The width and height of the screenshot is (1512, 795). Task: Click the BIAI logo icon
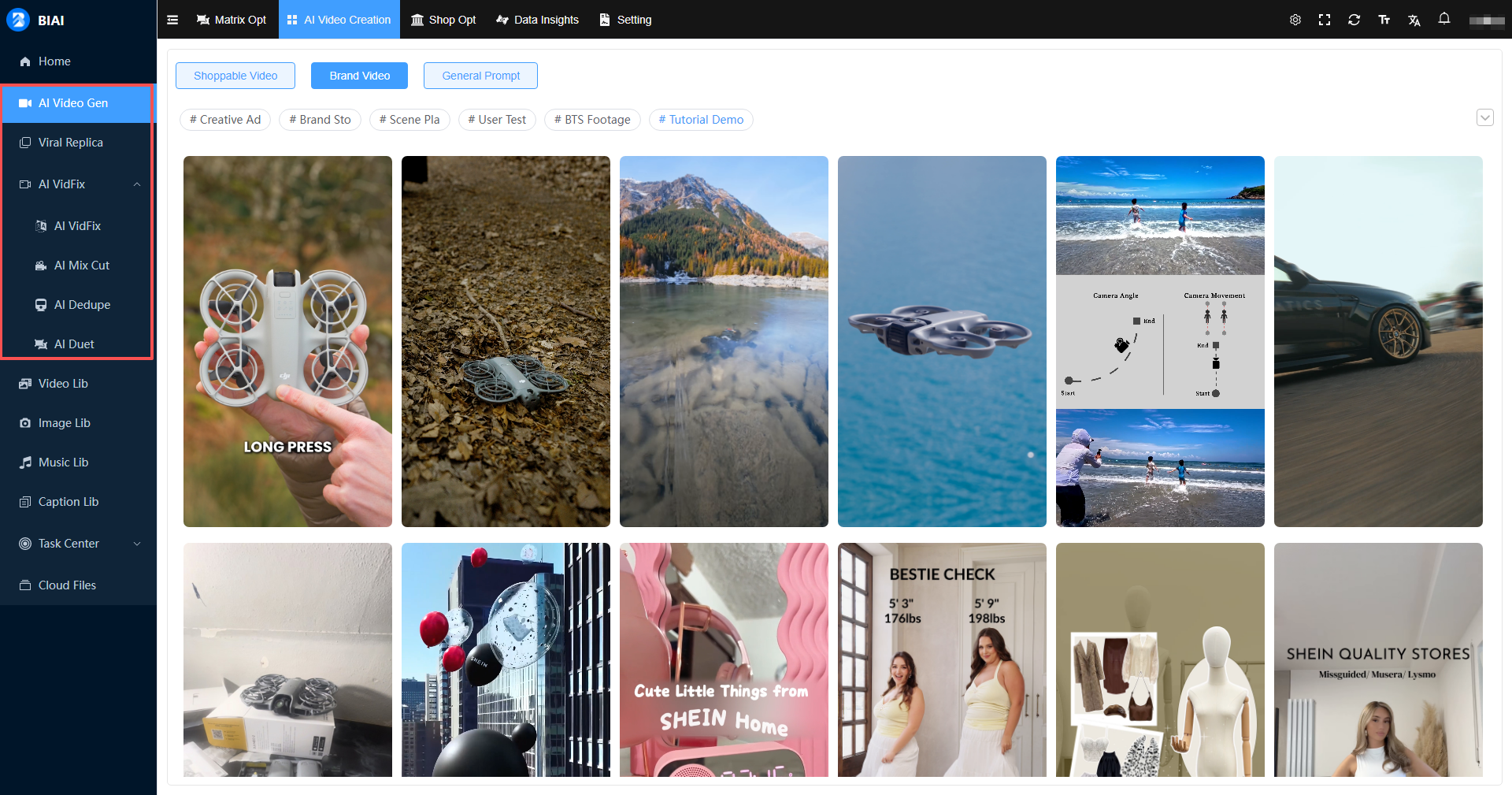coord(18,20)
